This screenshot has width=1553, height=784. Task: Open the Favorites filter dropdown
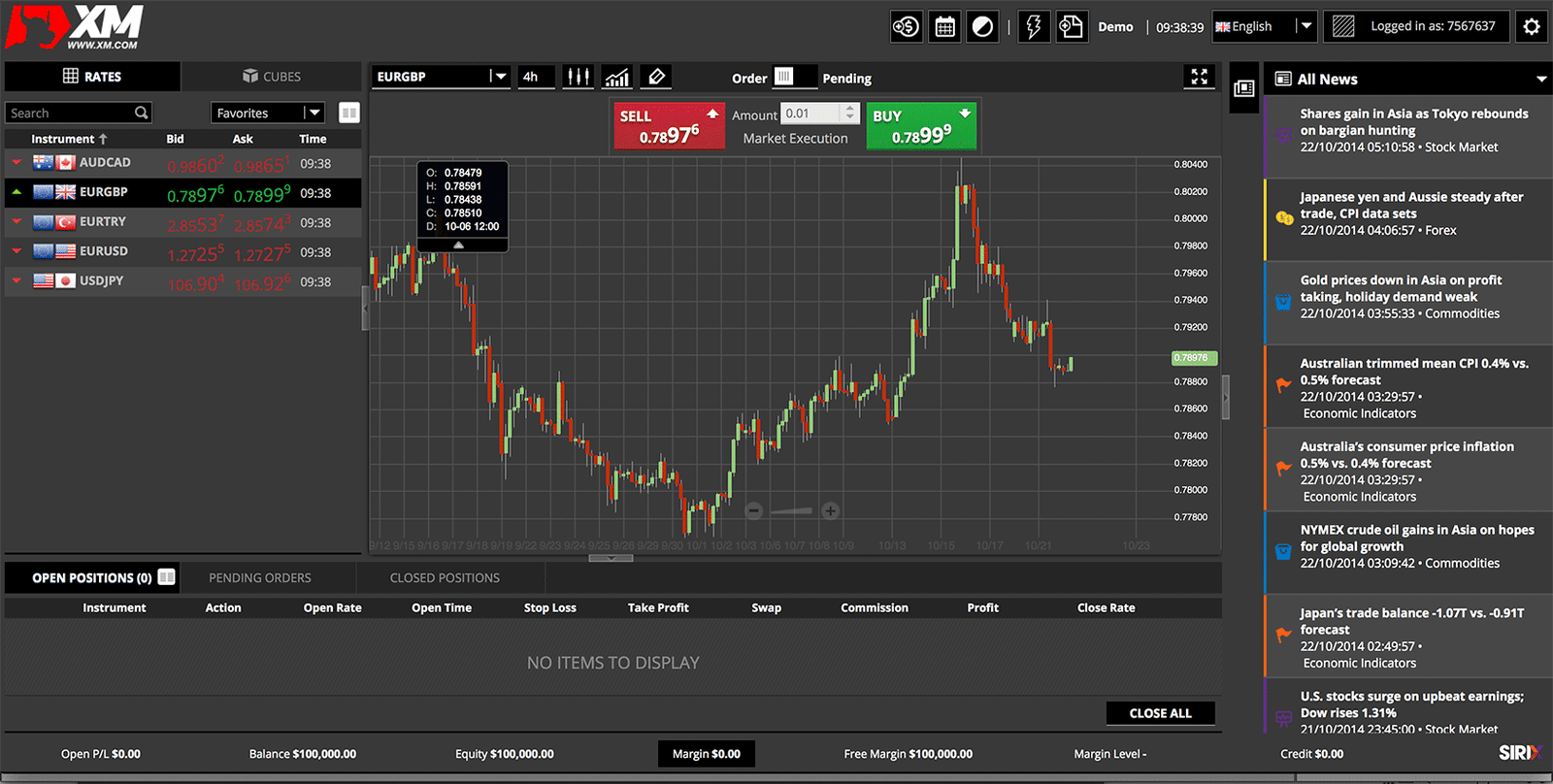point(313,114)
